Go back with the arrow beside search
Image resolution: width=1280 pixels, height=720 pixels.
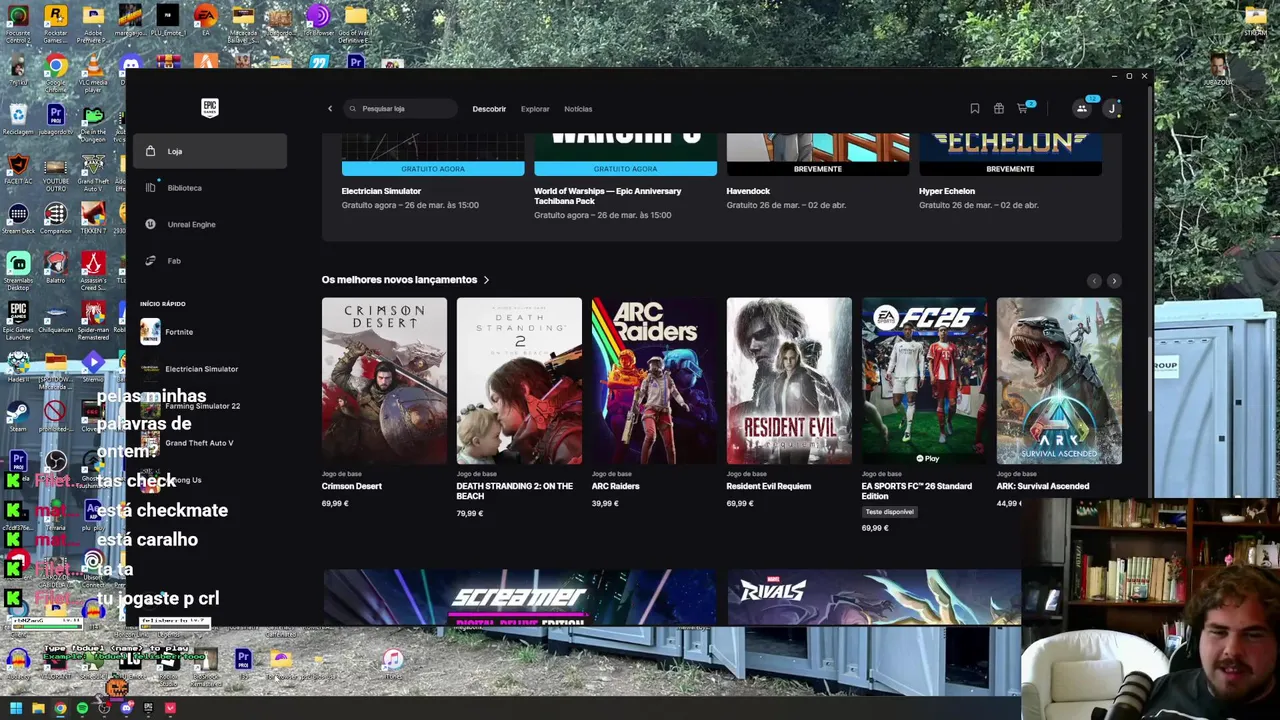tap(330, 109)
